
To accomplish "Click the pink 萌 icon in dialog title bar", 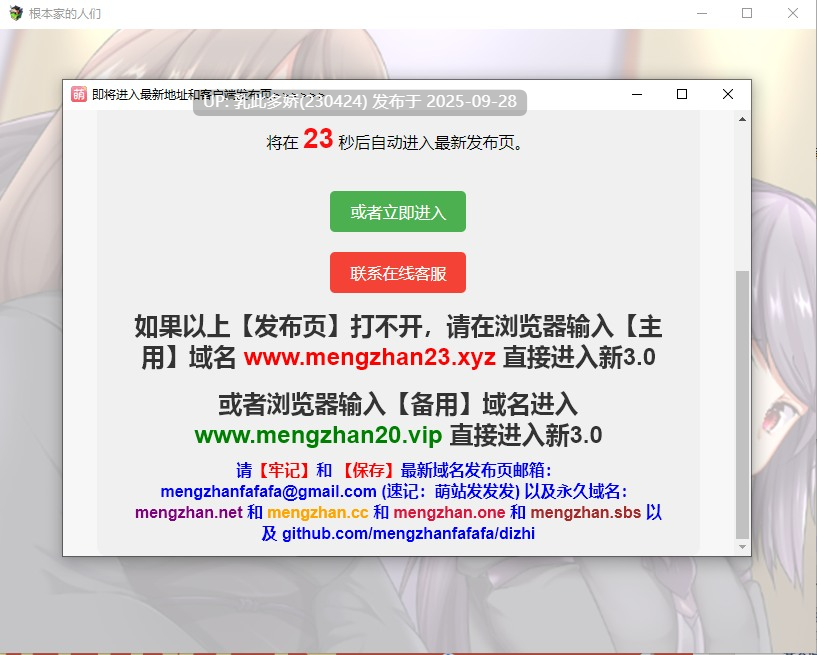I will pos(79,94).
